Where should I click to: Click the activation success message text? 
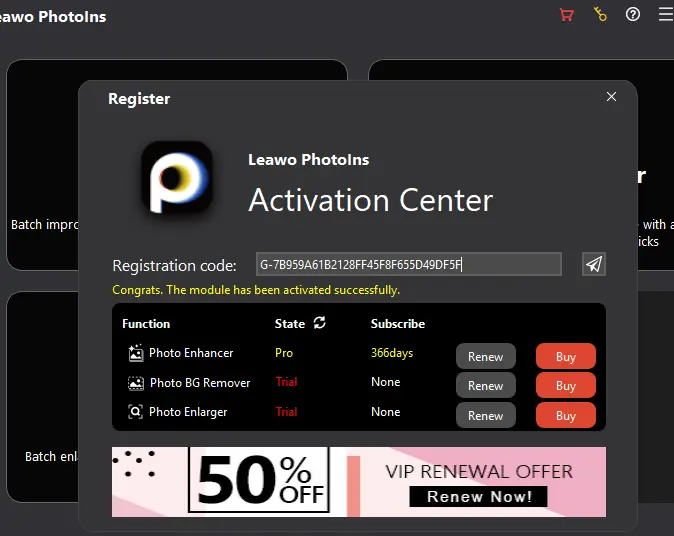click(256, 290)
